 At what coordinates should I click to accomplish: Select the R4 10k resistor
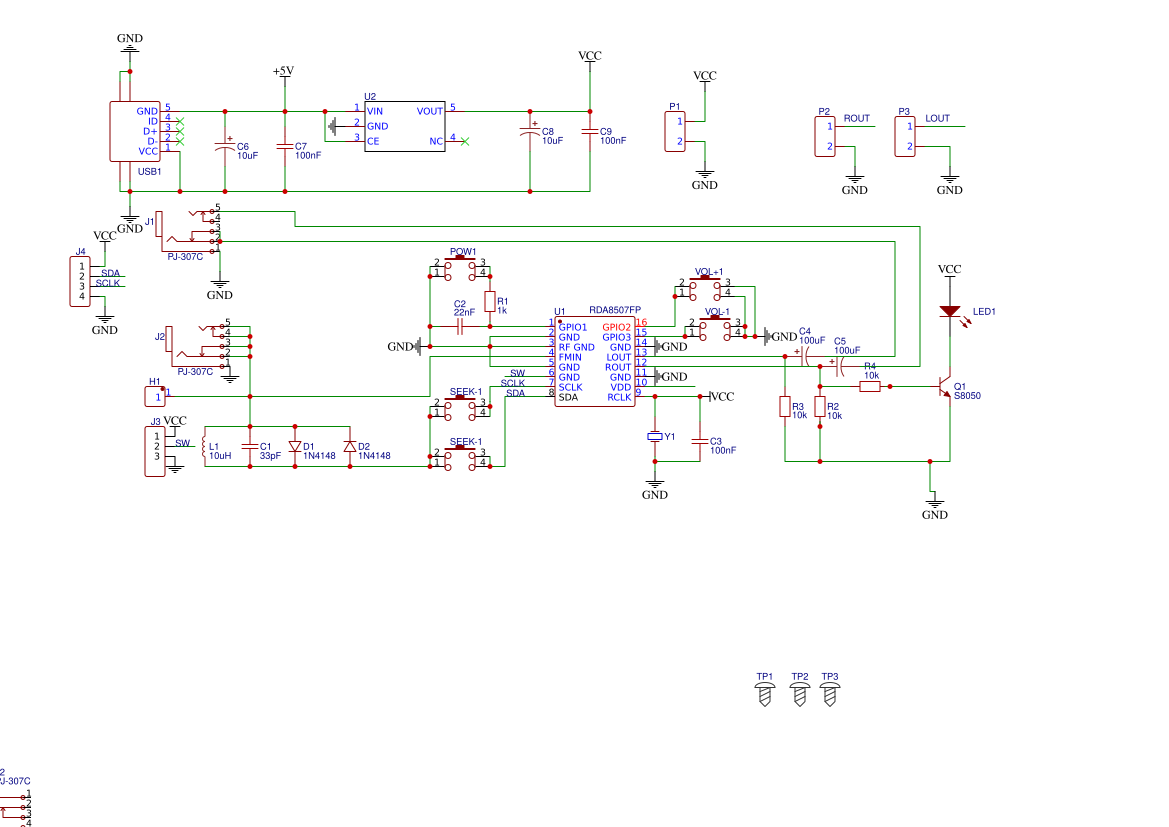coord(870,386)
